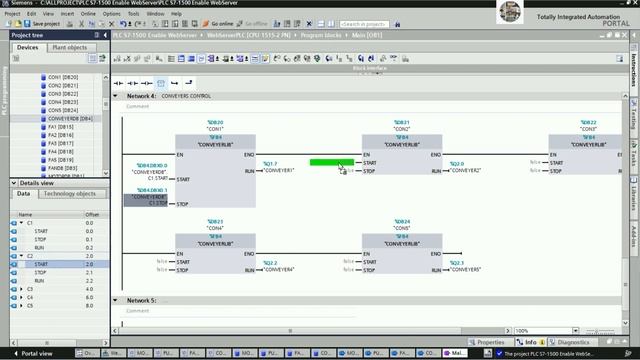This screenshot has height=360, width=640.
Task: Expand the C4 node in Details view
Action: point(22,297)
